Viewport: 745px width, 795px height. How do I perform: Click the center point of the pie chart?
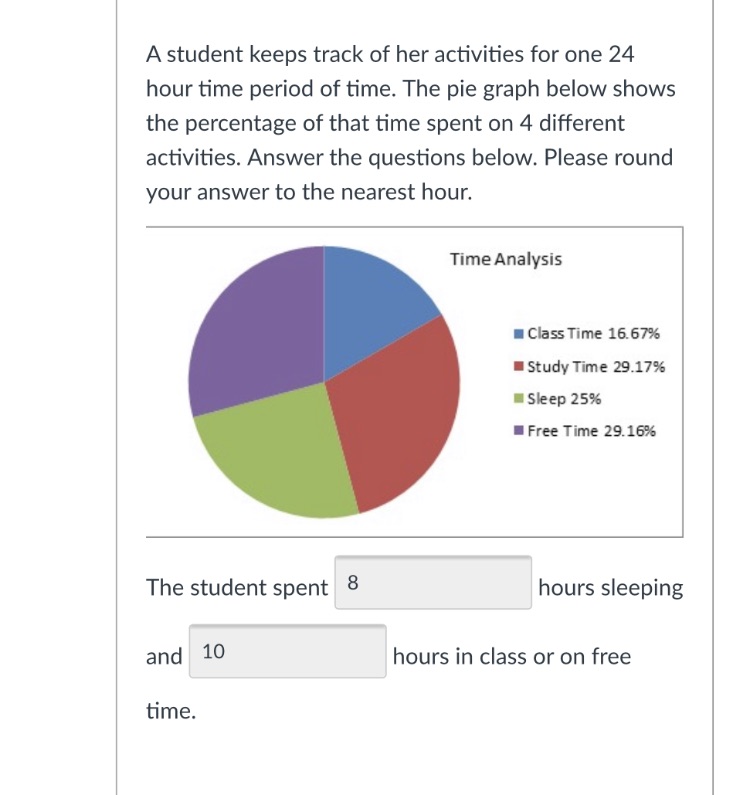click(324, 381)
